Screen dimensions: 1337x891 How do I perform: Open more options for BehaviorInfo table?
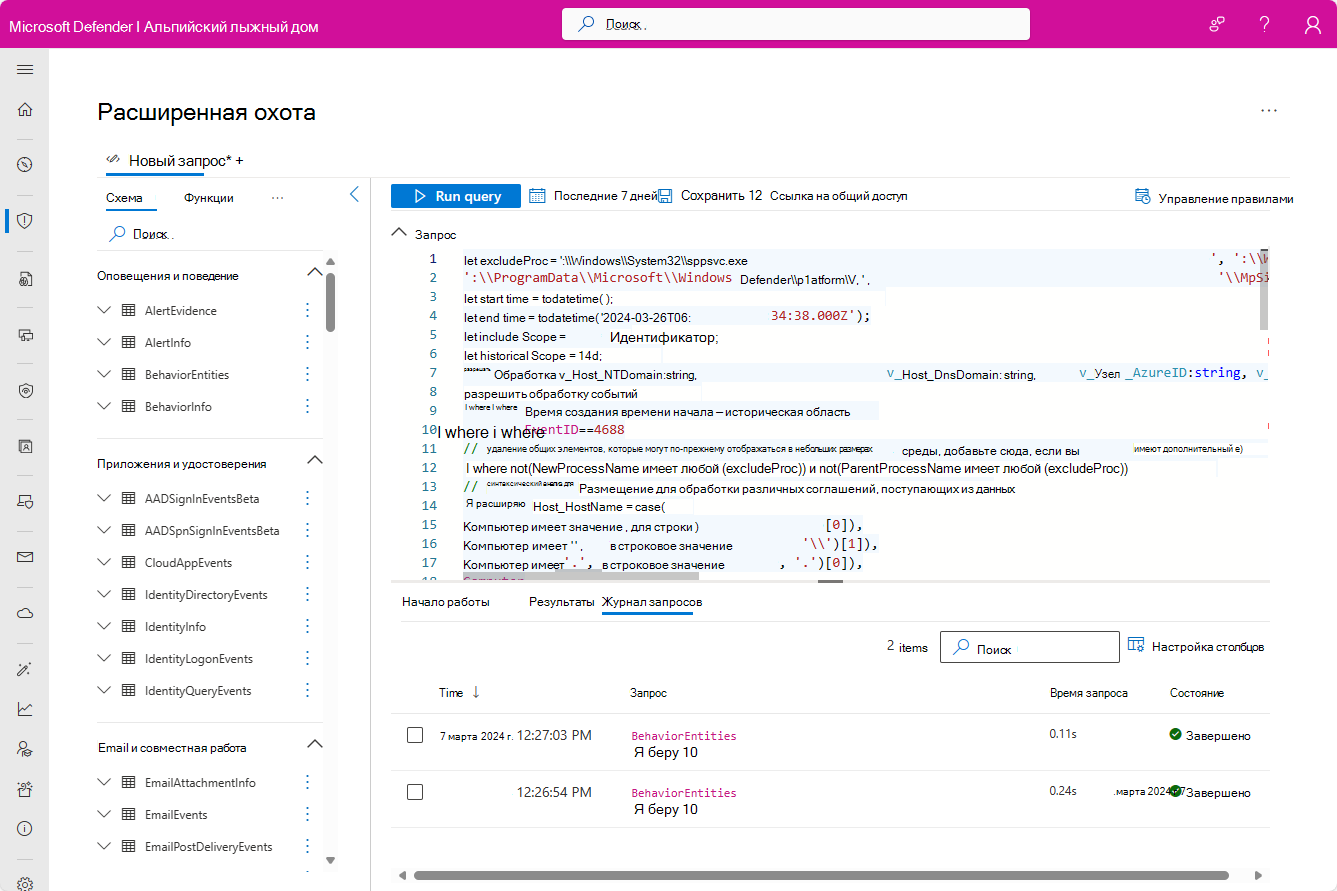click(x=307, y=407)
